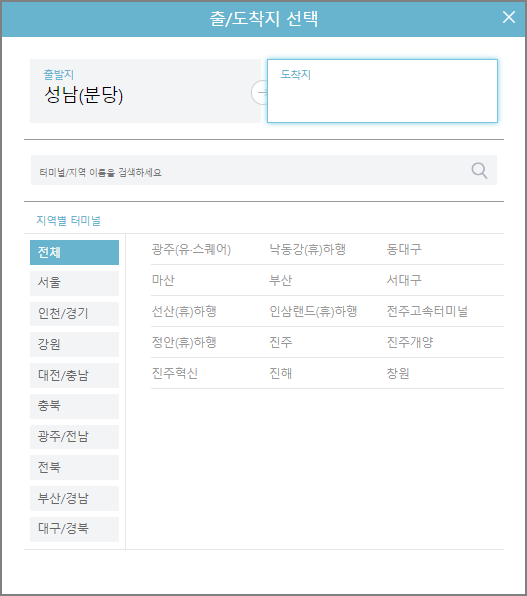Choose 인삼랜드(휴)하행 terminal

[x=313, y=312]
